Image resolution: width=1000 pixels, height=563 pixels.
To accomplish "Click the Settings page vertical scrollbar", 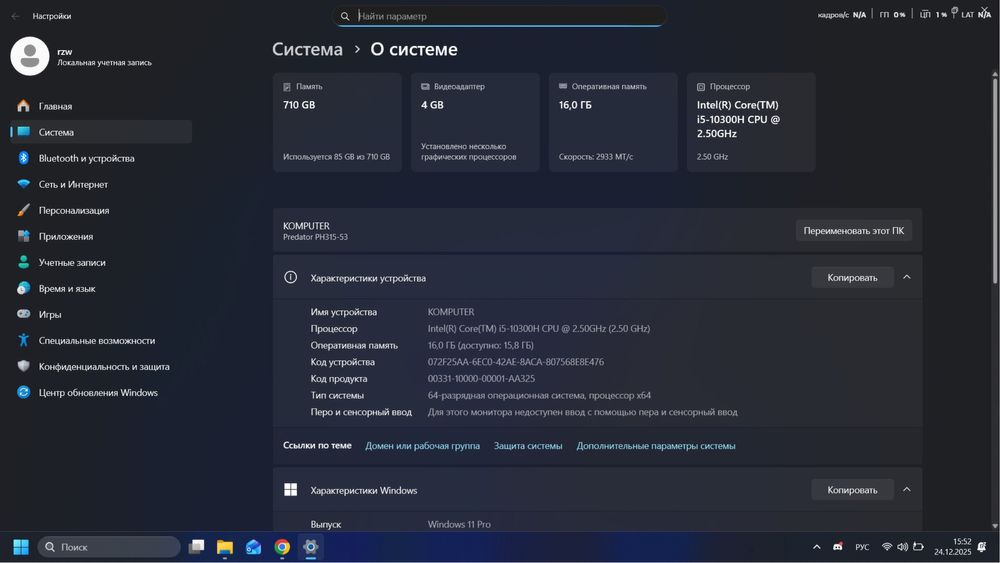I will click(994, 179).
